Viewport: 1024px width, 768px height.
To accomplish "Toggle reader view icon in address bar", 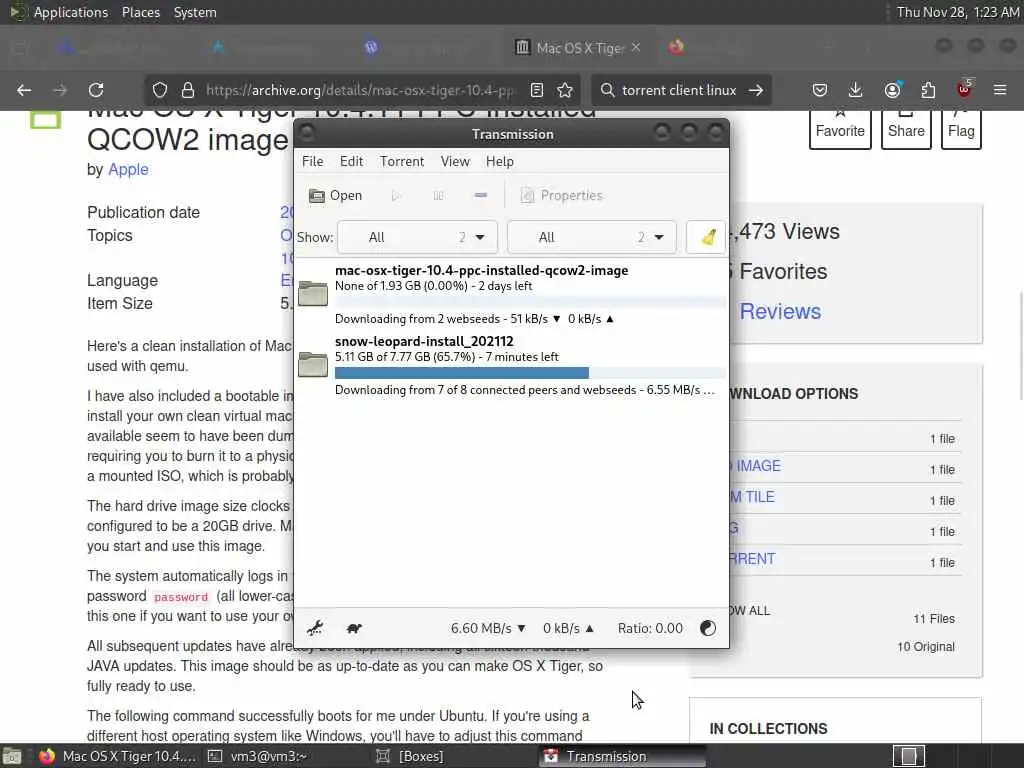I will (x=536, y=90).
